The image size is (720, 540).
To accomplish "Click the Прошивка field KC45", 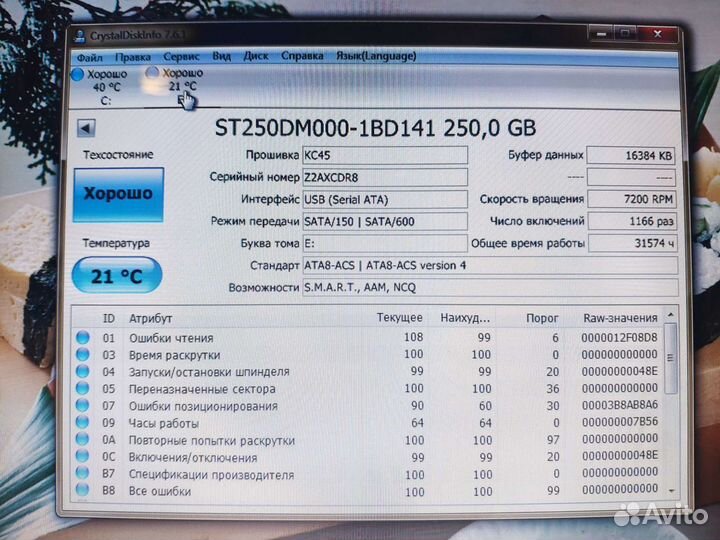I will tap(385, 155).
